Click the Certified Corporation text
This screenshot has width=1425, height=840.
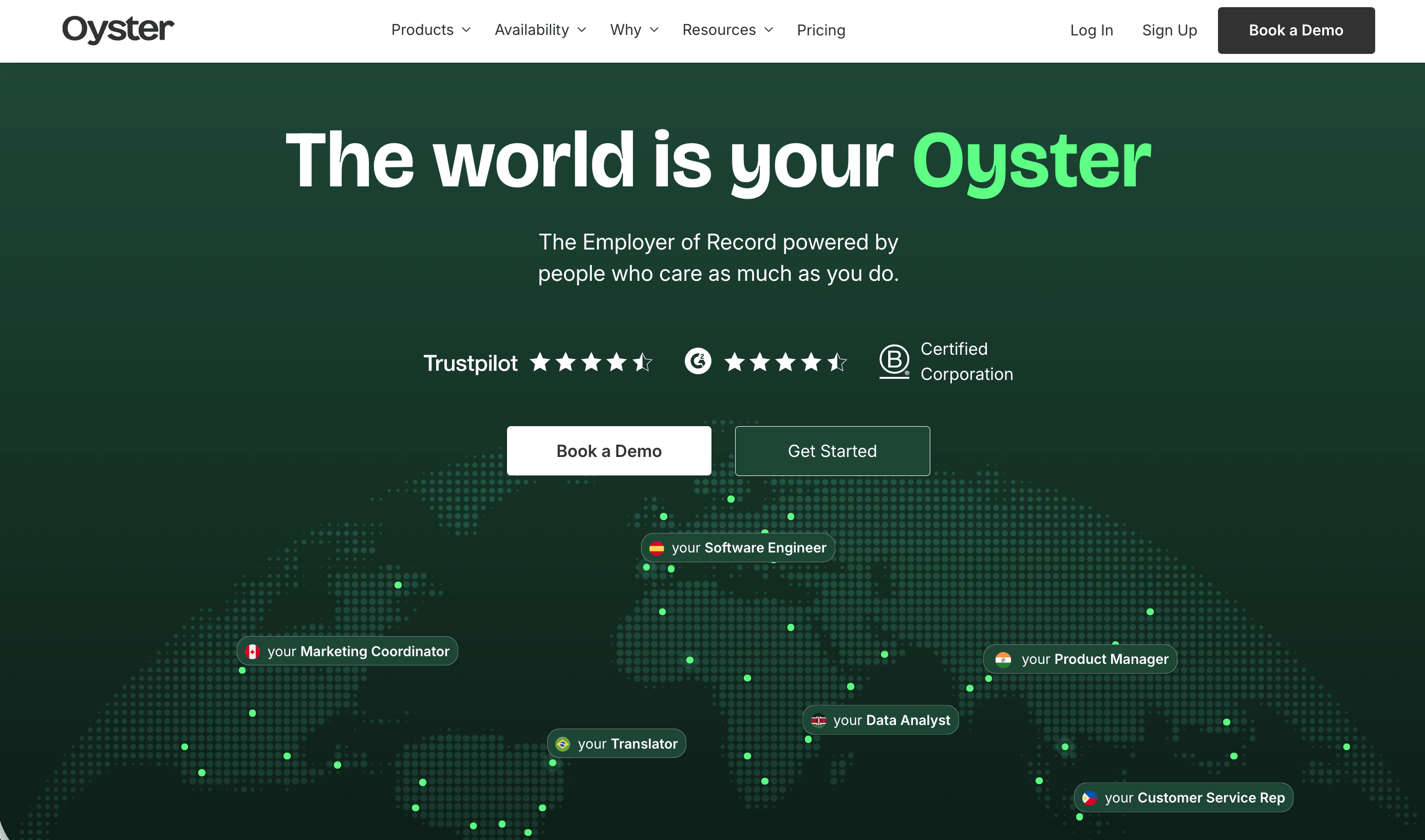pos(966,361)
